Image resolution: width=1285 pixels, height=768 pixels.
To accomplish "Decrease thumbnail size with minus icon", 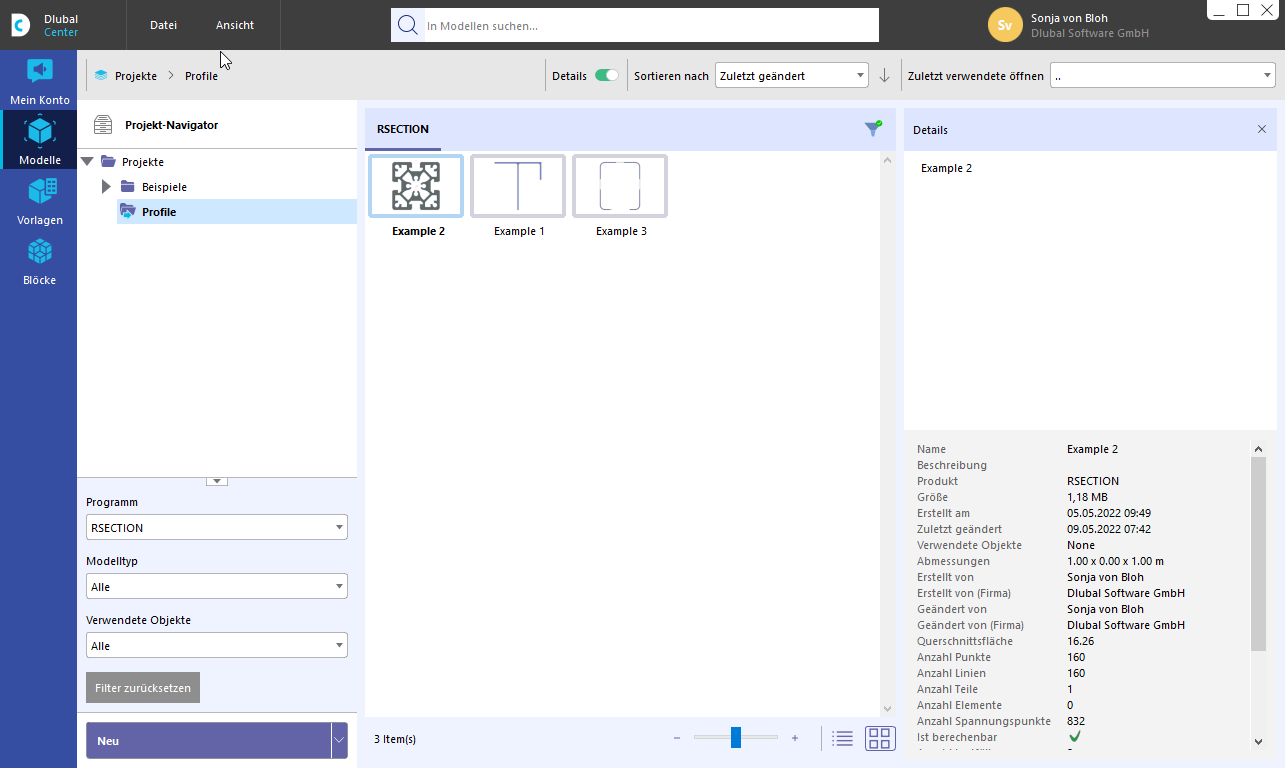I will click(x=677, y=738).
